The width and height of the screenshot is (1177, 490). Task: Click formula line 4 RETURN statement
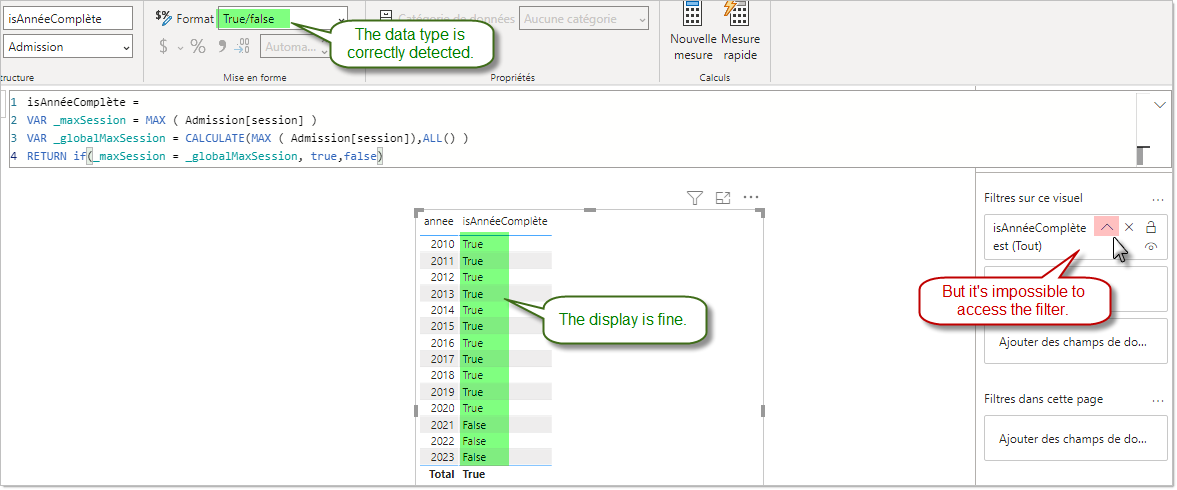205,156
